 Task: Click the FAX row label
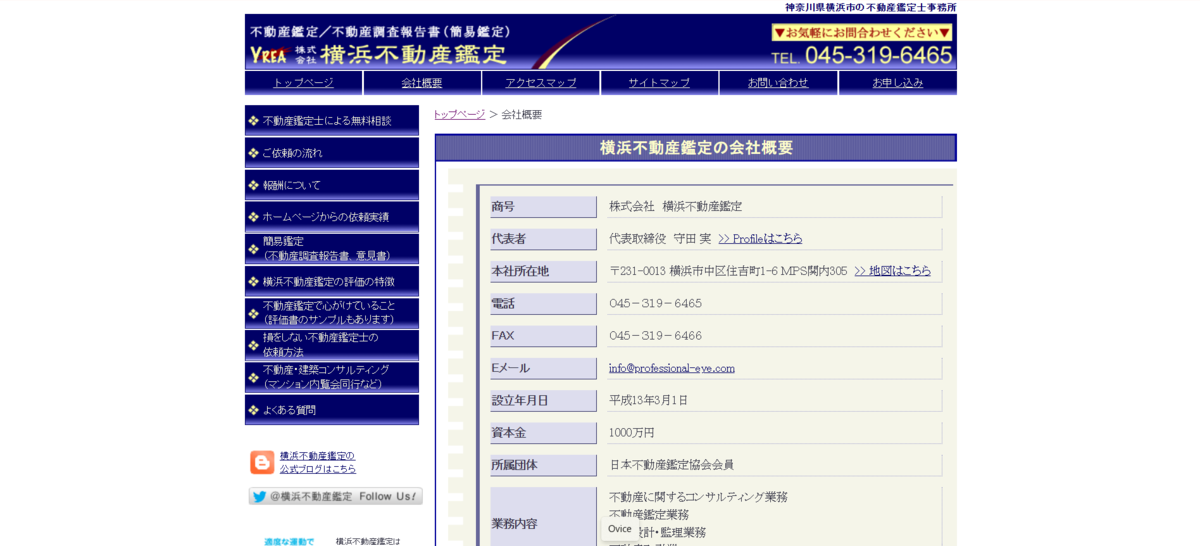543,336
